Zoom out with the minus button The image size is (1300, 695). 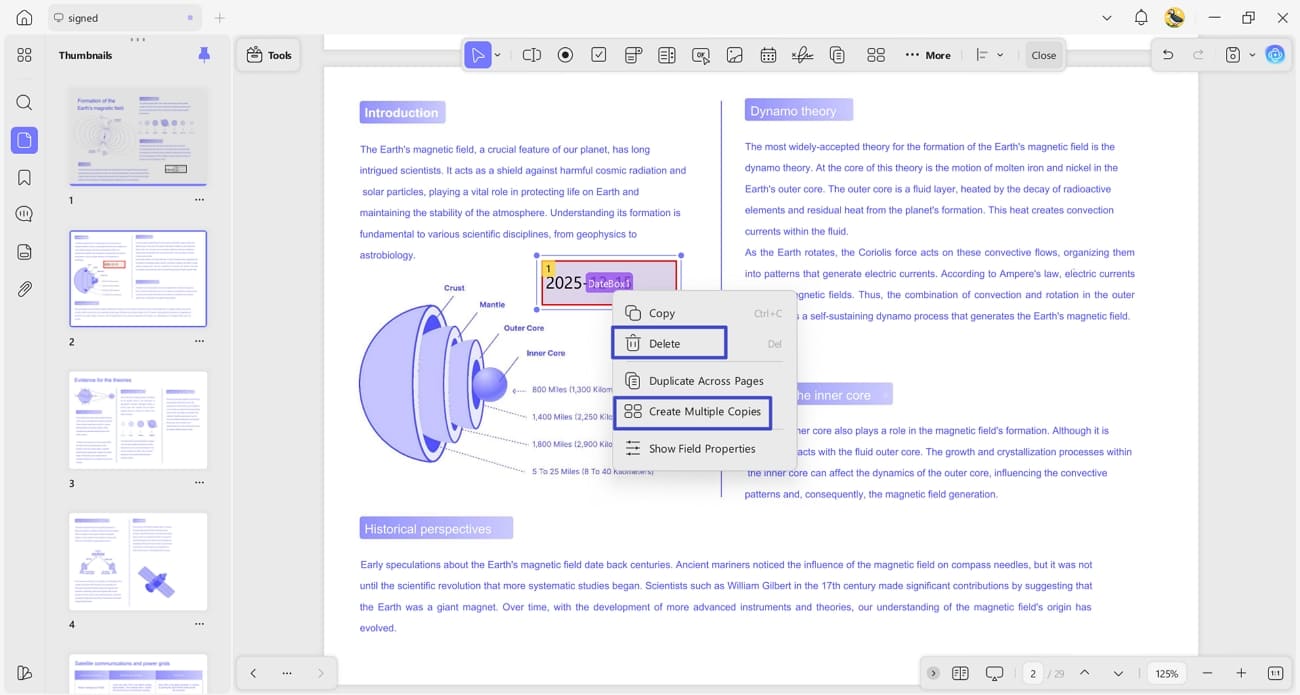click(1207, 673)
